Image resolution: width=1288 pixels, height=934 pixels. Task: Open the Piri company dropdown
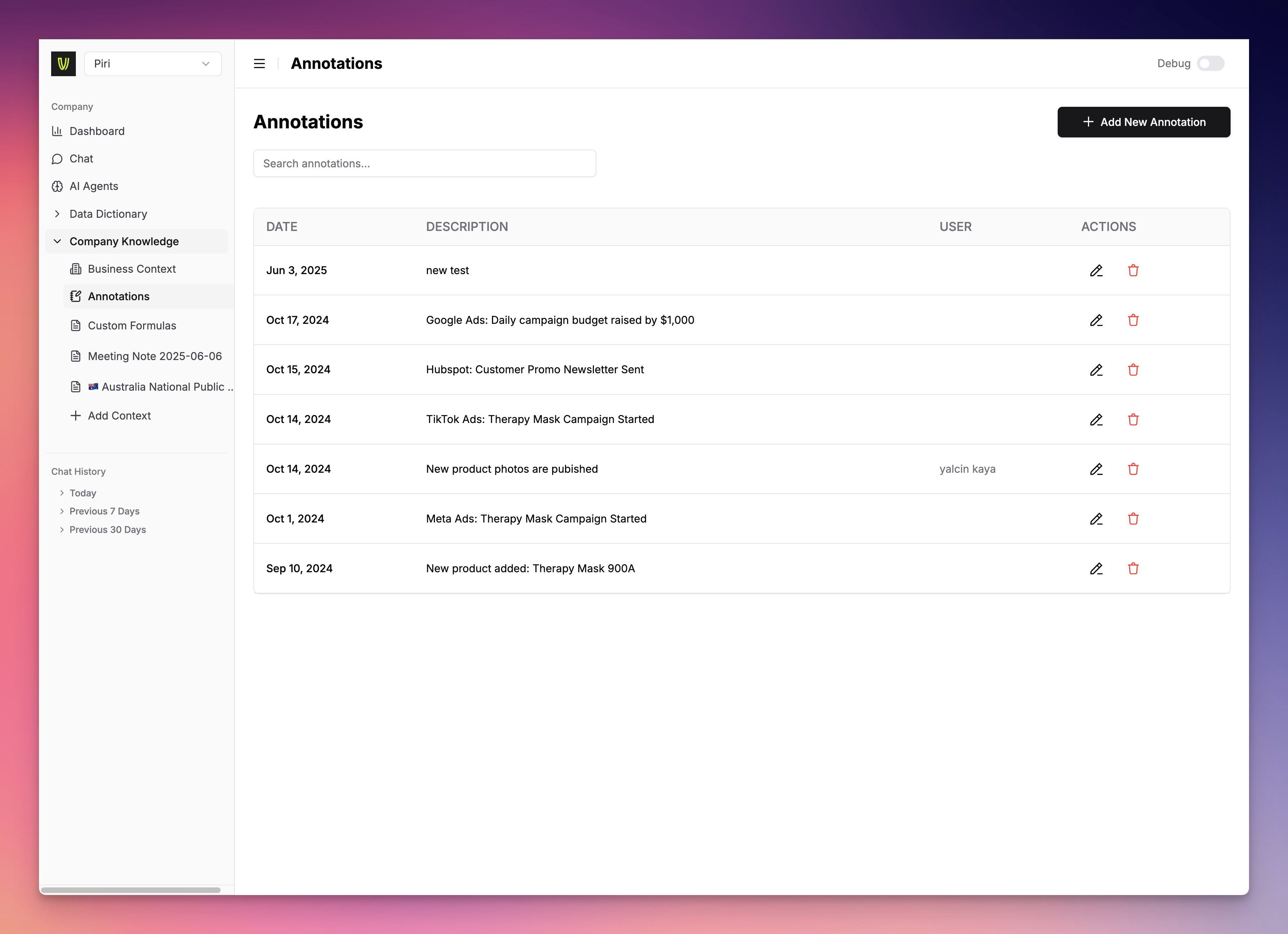153,64
